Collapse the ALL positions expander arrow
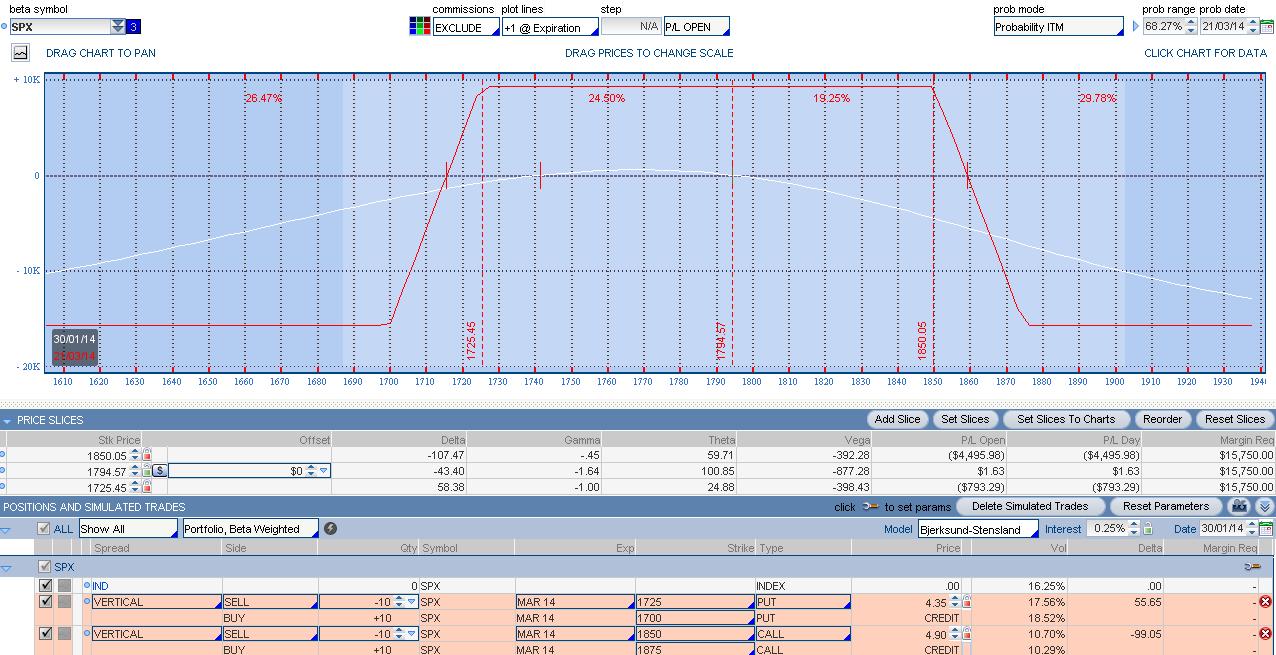The width and height of the screenshot is (1276, 655). [7, 530]
